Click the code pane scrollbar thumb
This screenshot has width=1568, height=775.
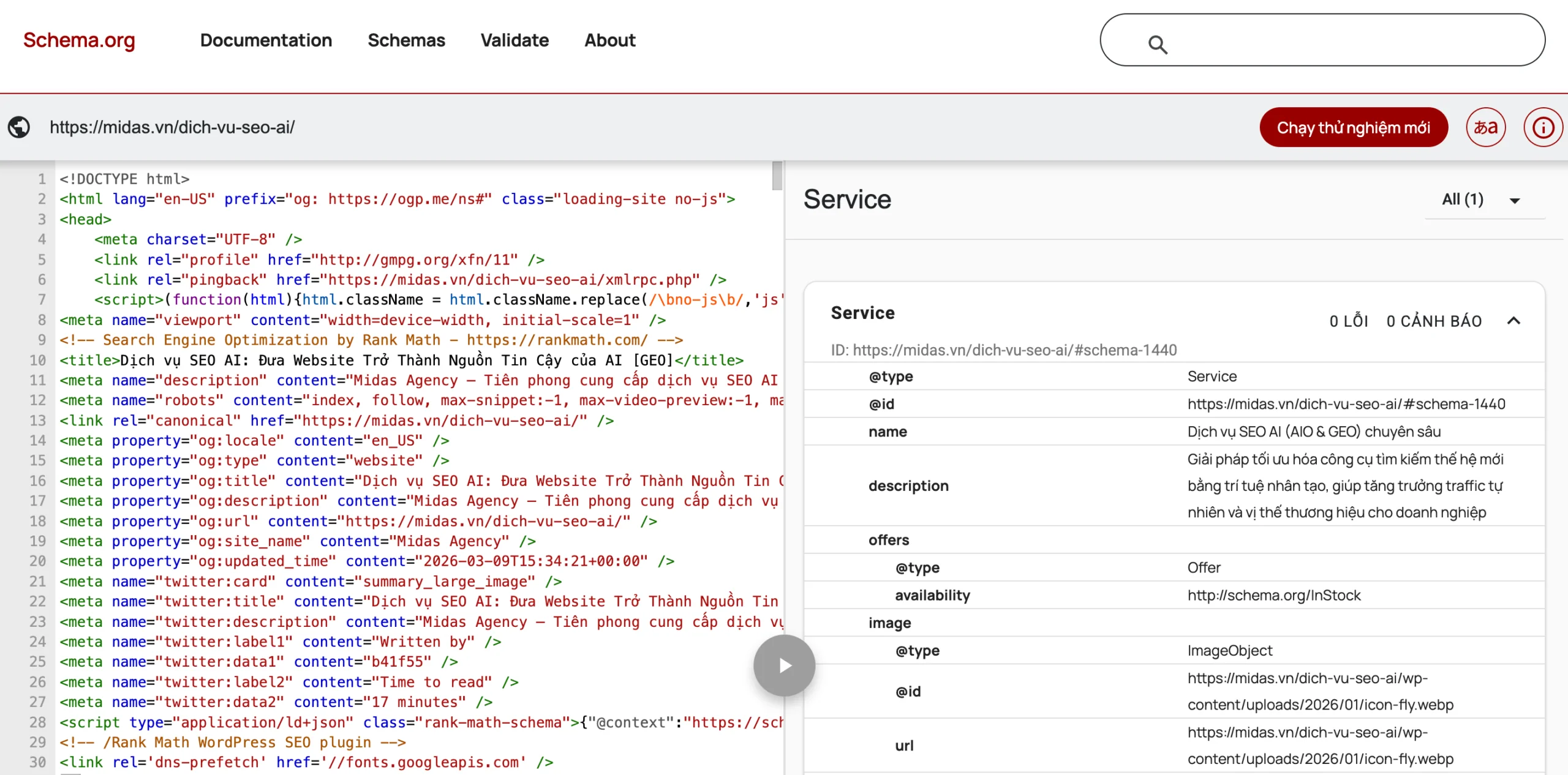[777, 176]
